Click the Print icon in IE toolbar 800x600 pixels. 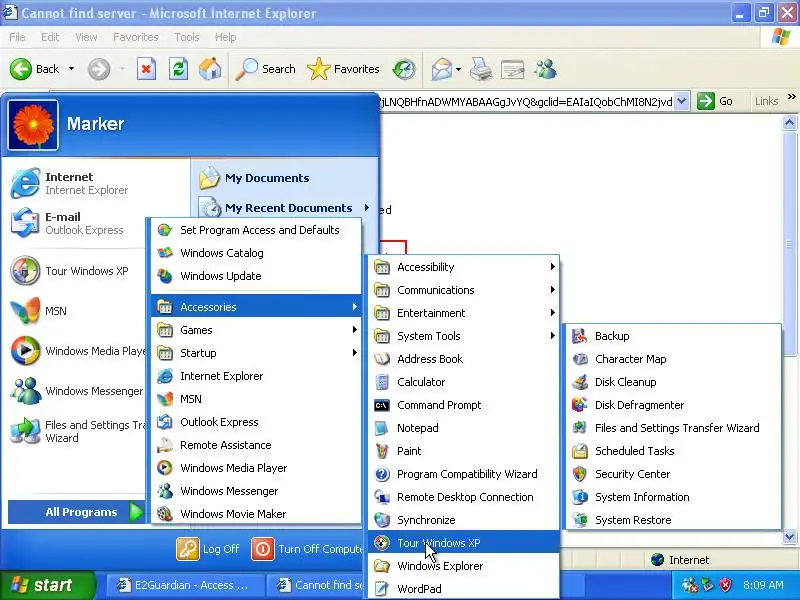(x=481, y=69)
